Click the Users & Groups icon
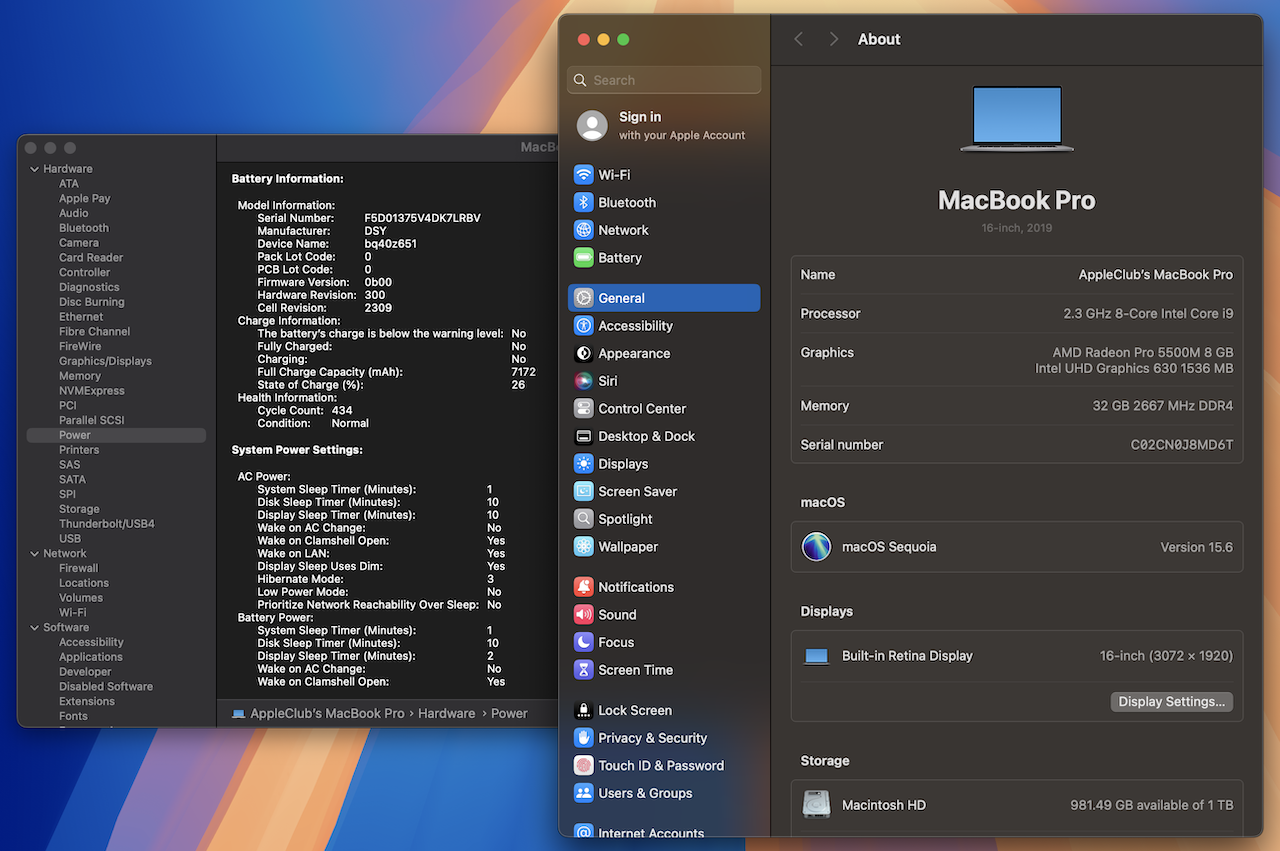Viewport: 1280px width, 851px height. (x=584, y=793)
